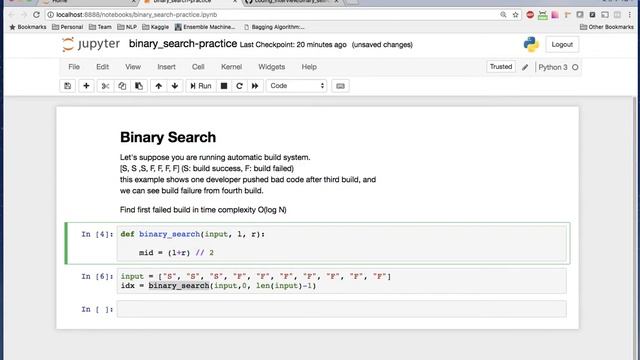Screen dimensions: 640x360
Task: Open the Personal bookmarks folder
Action: pyautogui.click(x=68, y=27)
